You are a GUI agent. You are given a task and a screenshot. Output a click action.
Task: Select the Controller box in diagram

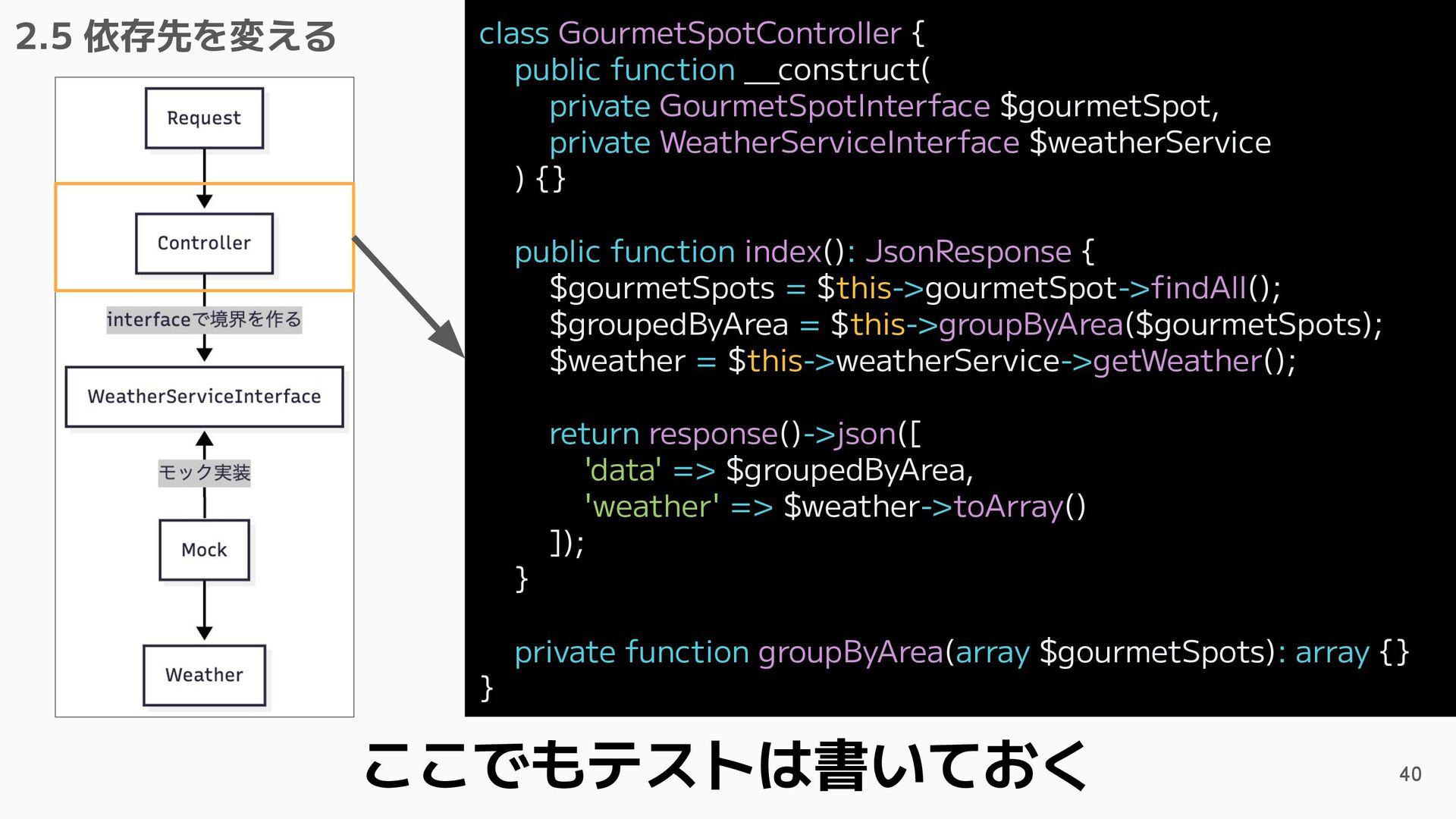tap(204, 243)
